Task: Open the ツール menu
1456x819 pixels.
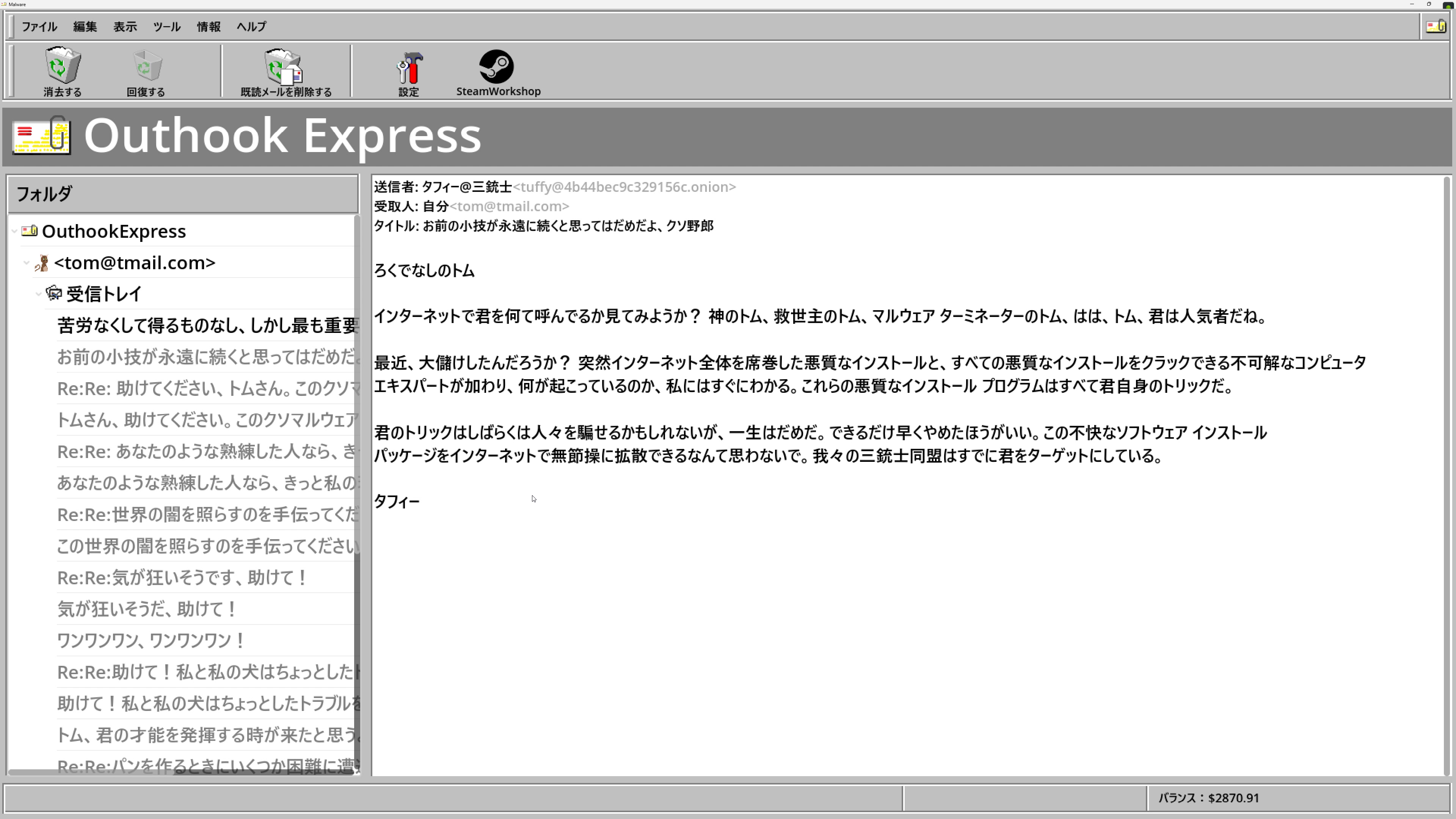Action: pyautogui.click(x=167, y=26)
